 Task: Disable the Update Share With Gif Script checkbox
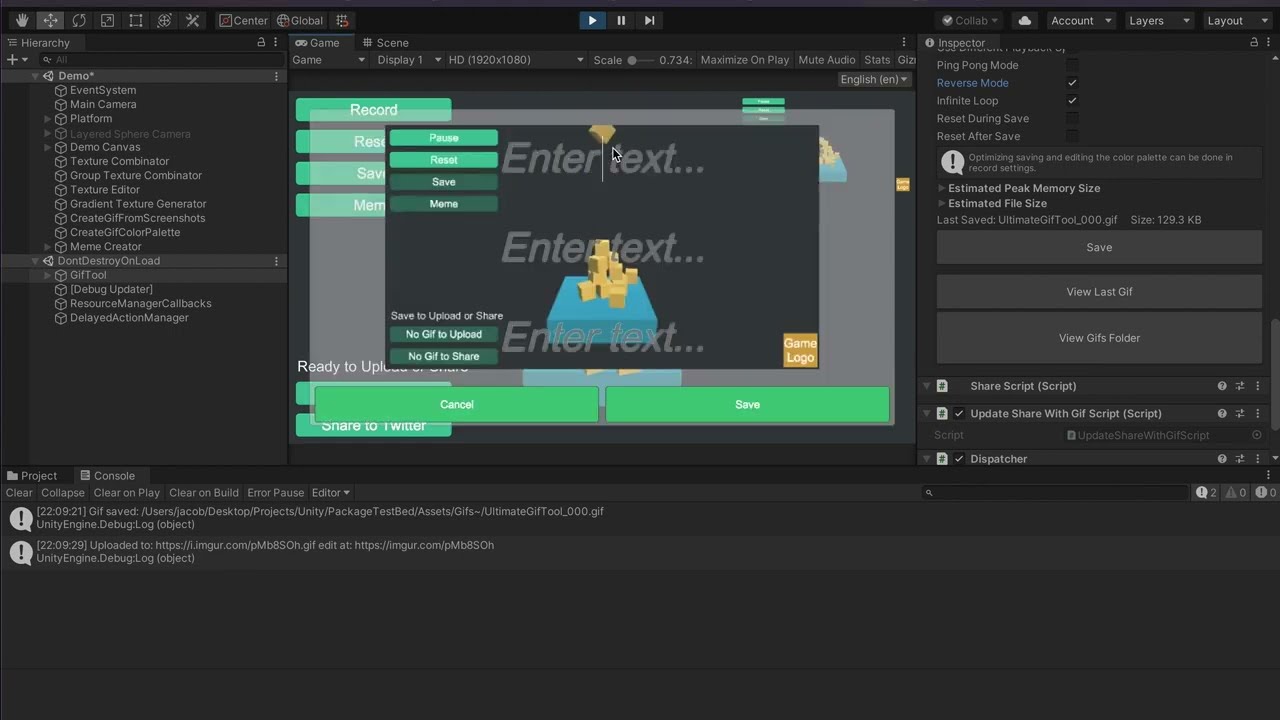[959, 414]
